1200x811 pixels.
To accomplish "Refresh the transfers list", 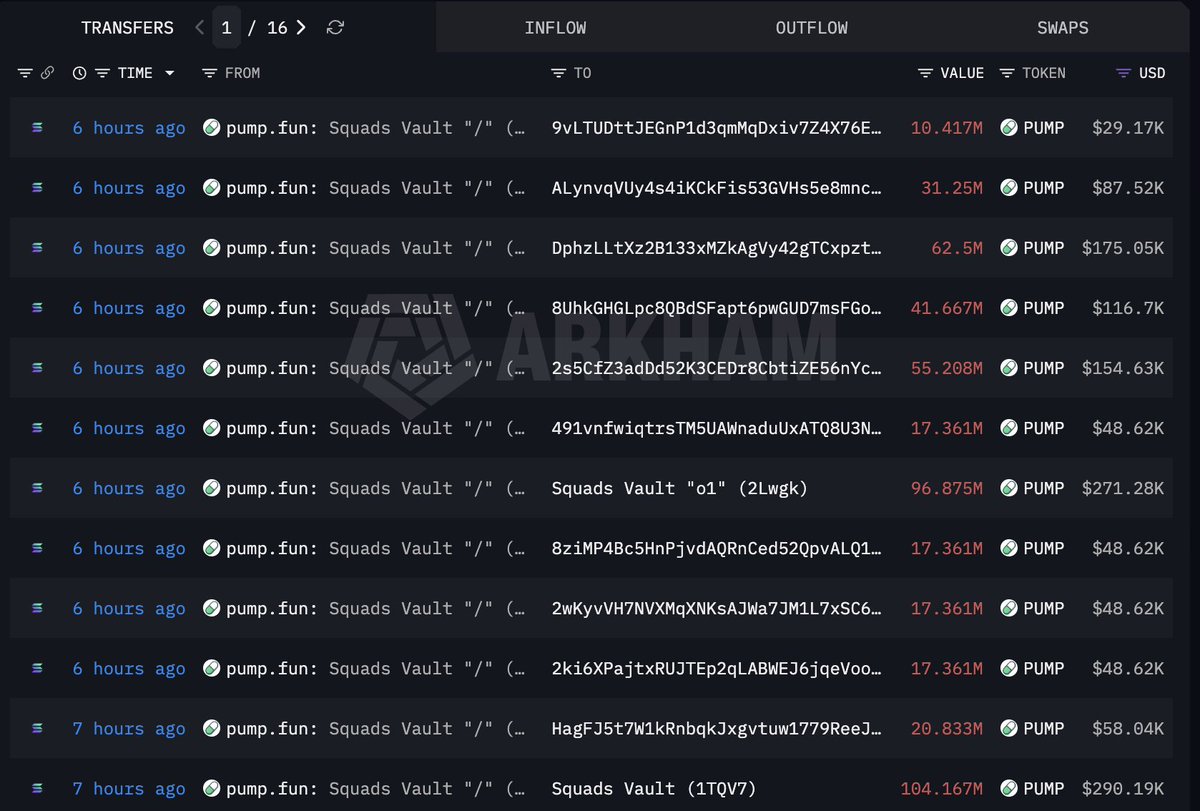I will [x=336, y=28].
